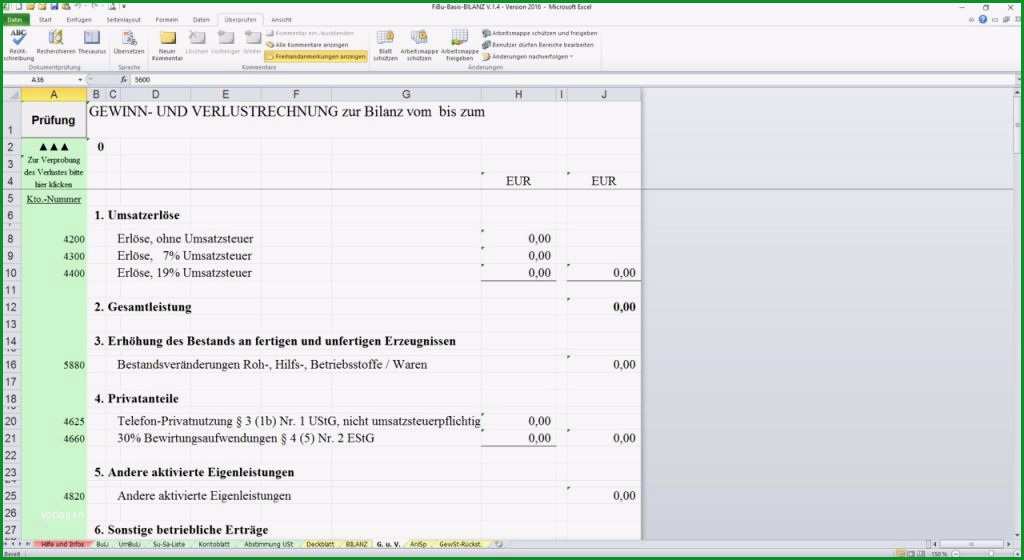
Task: Open the Hilfe und Infos sheet tab
Action: (x=62, y=544)
